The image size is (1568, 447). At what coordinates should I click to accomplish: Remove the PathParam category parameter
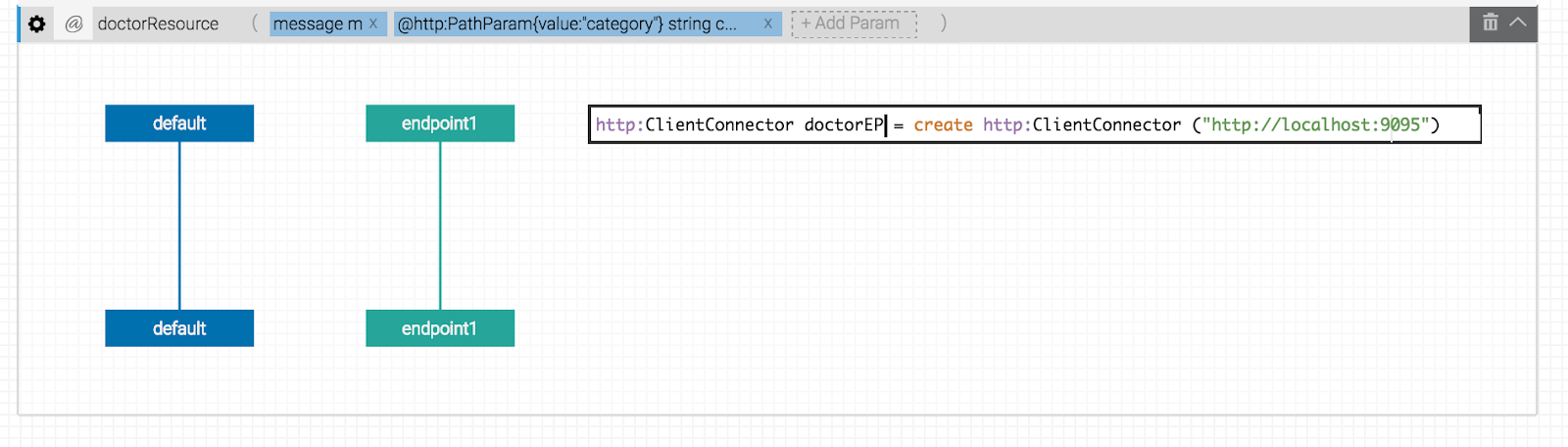click(768, 24)
